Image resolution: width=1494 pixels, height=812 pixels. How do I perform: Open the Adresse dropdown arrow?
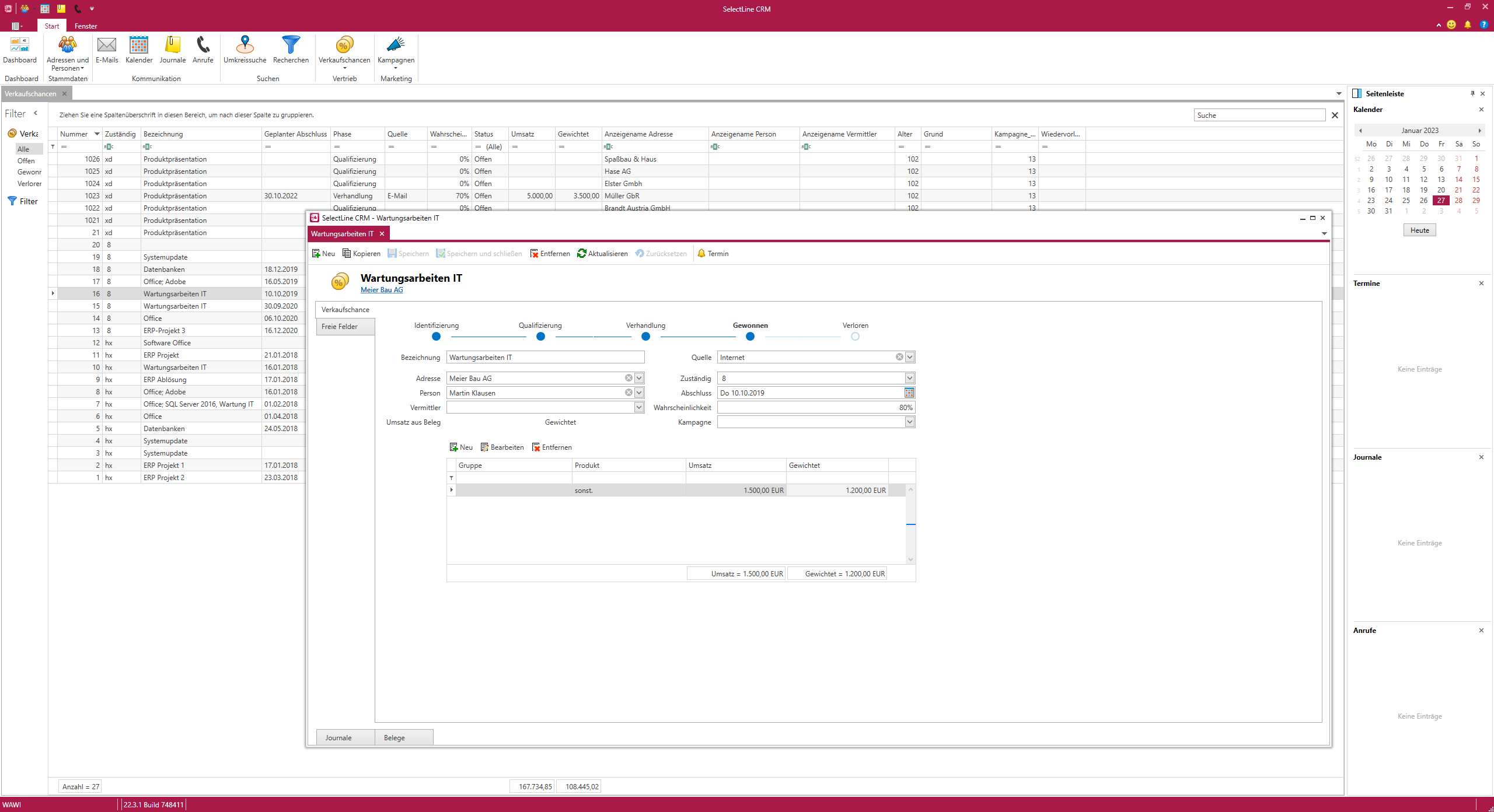tap(639, 378)
